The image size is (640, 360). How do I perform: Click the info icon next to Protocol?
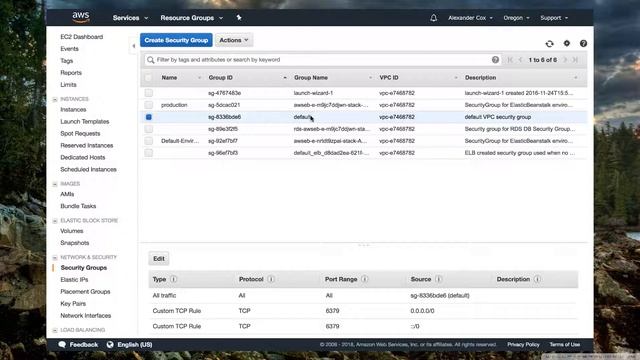click(x=271, y=279)
